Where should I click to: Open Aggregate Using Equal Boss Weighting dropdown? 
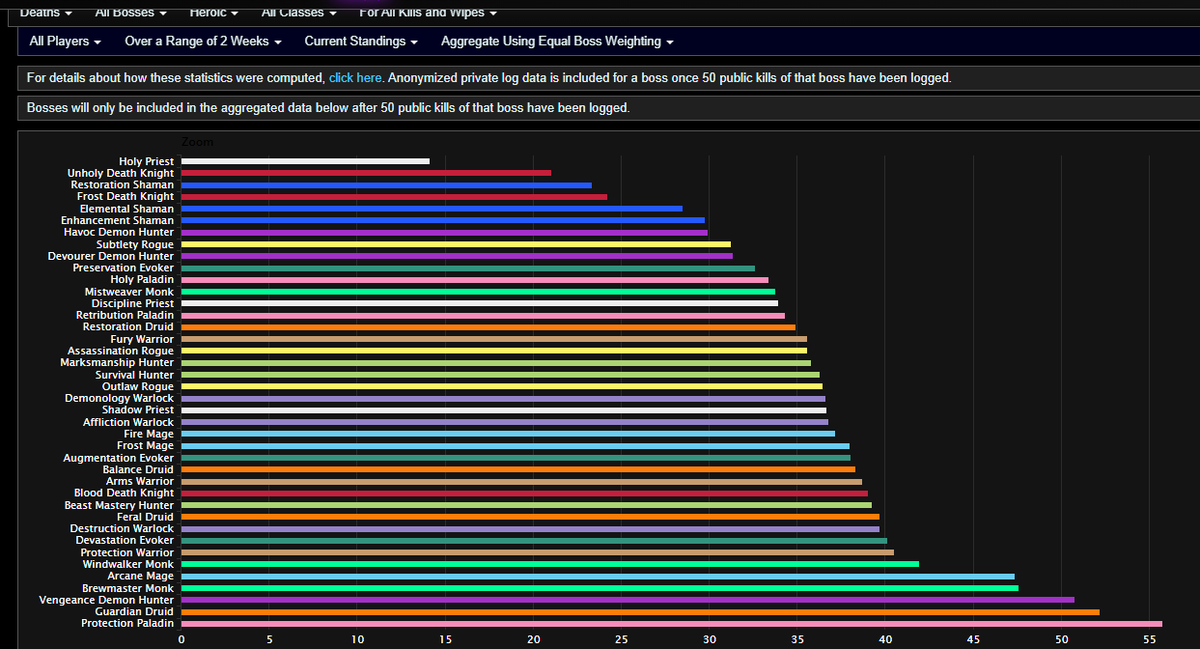click(557, 41)
